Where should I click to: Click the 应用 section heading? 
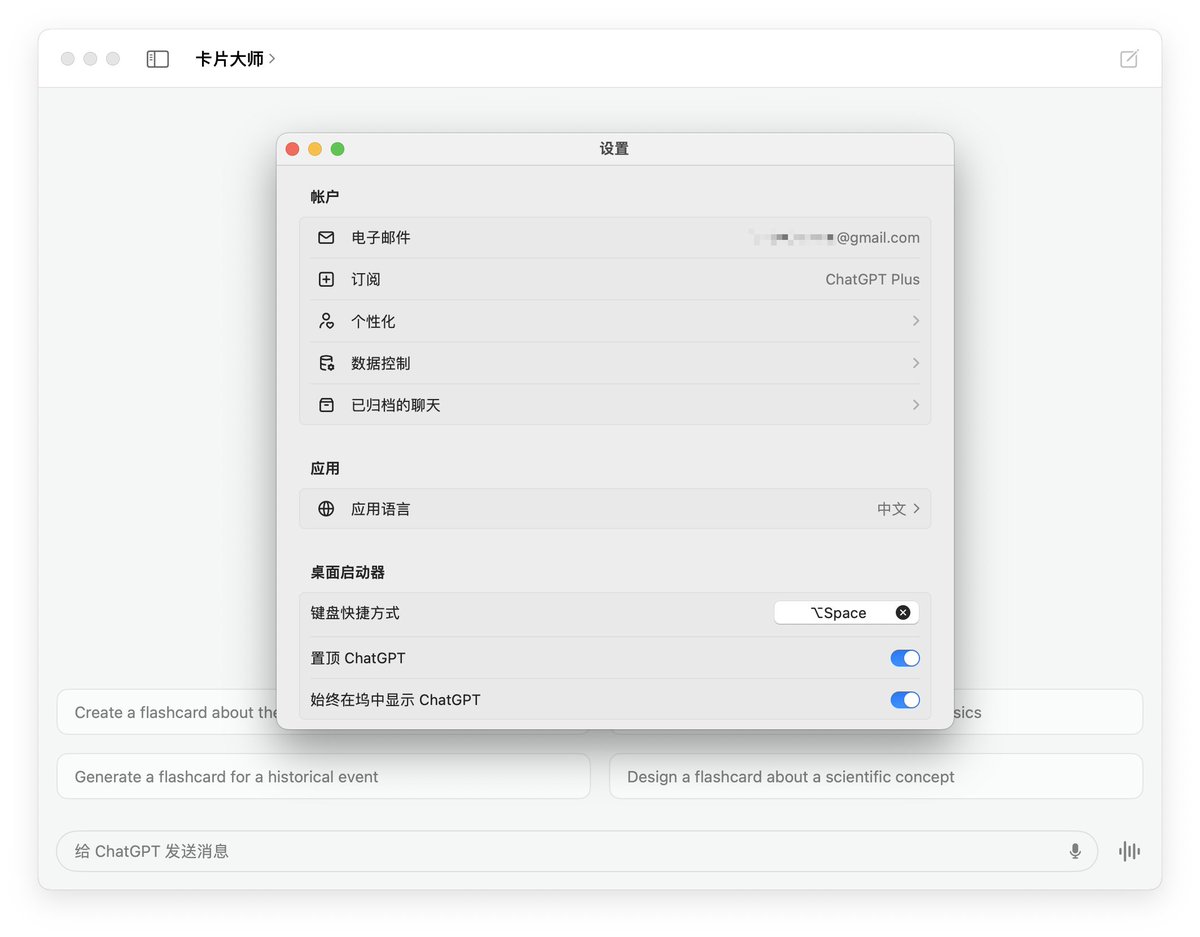[325, 468]
